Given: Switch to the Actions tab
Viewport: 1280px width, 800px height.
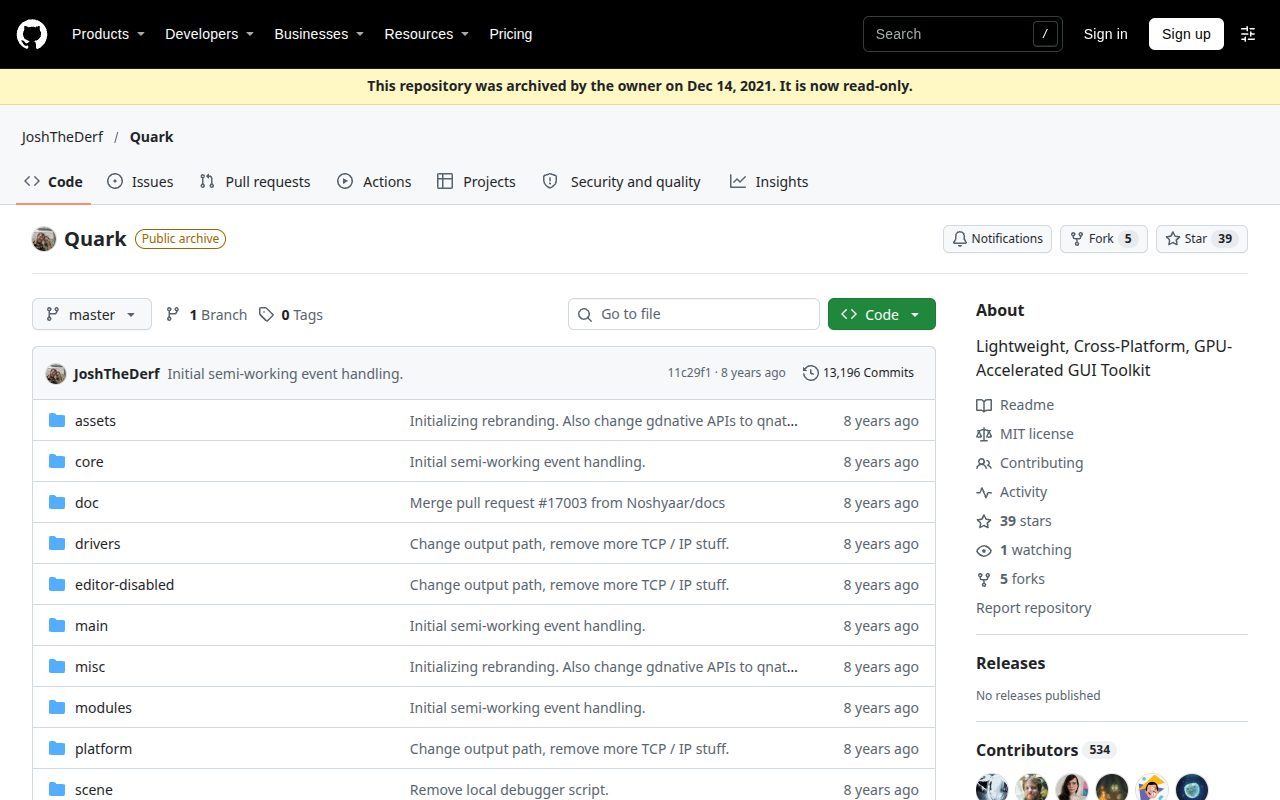Looking at the screenshot, I should coord(374,182).
